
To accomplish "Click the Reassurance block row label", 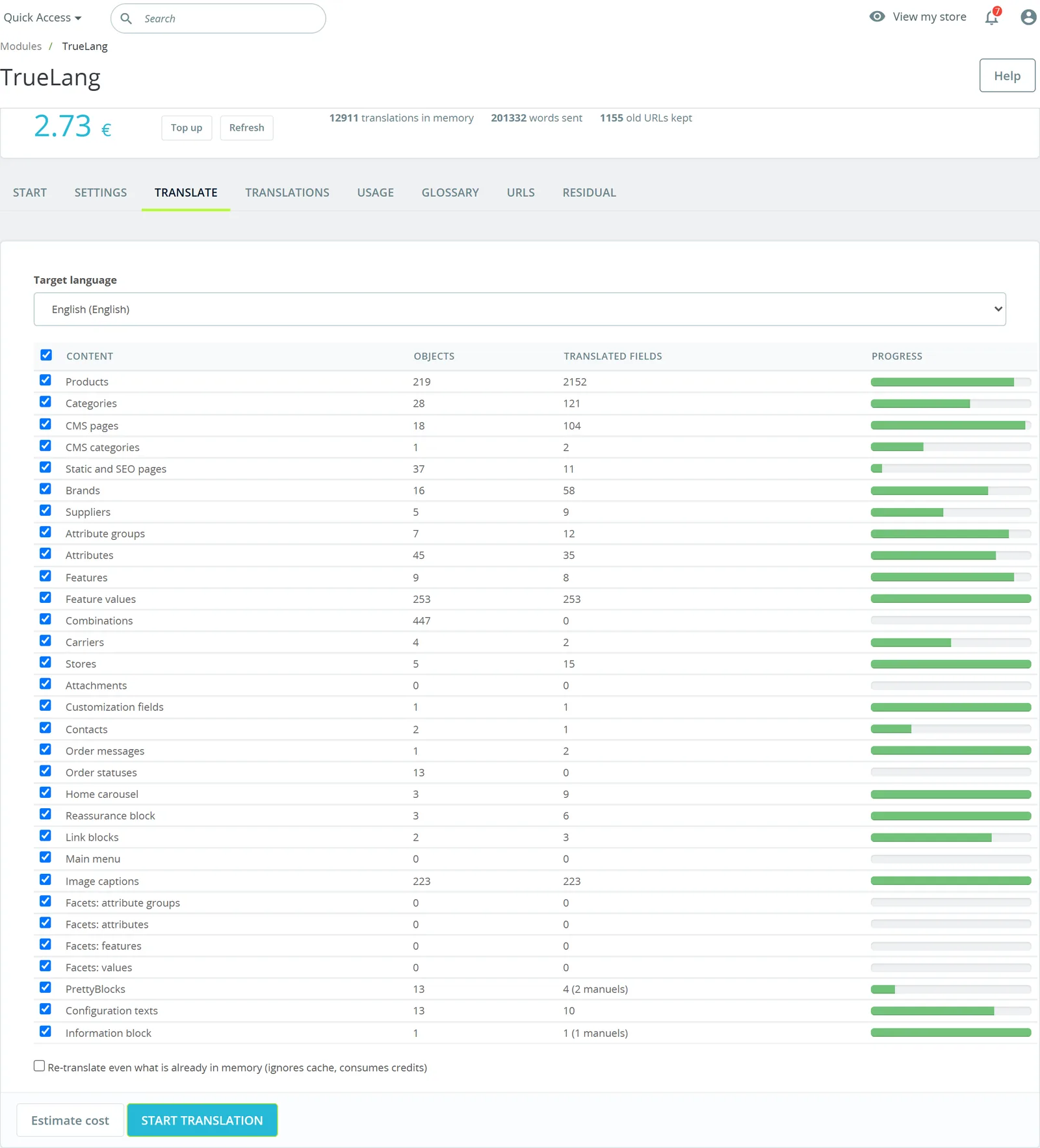I will (110, 815).
